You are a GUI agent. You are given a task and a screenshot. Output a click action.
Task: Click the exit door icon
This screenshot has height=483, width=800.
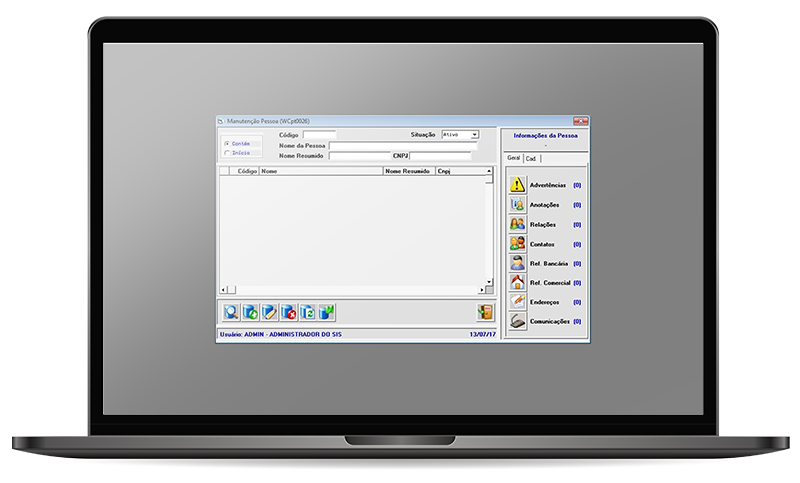coord(485,312)
